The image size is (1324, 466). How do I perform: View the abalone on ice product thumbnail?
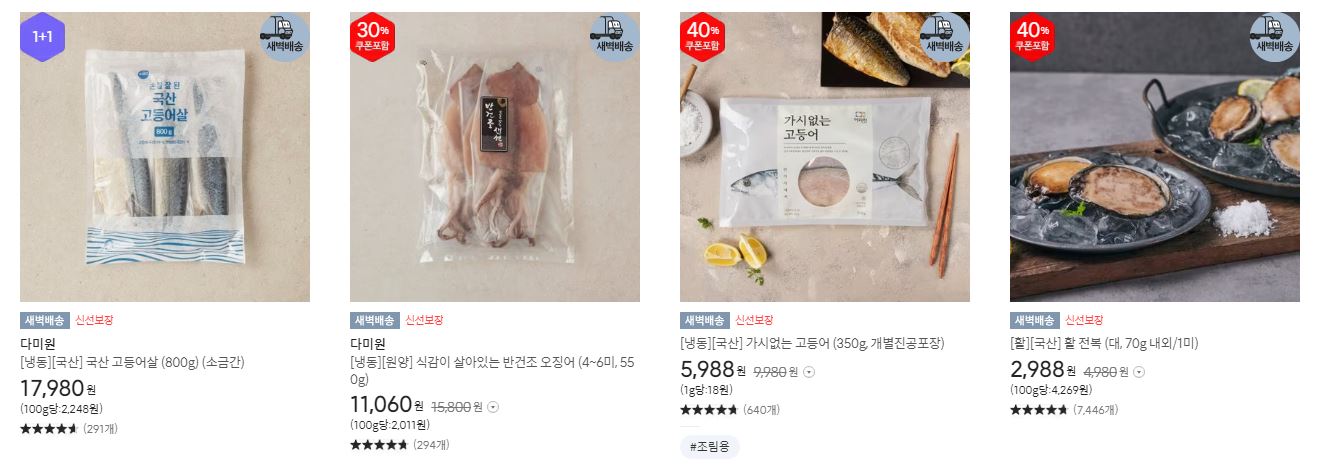(1155, 157)
